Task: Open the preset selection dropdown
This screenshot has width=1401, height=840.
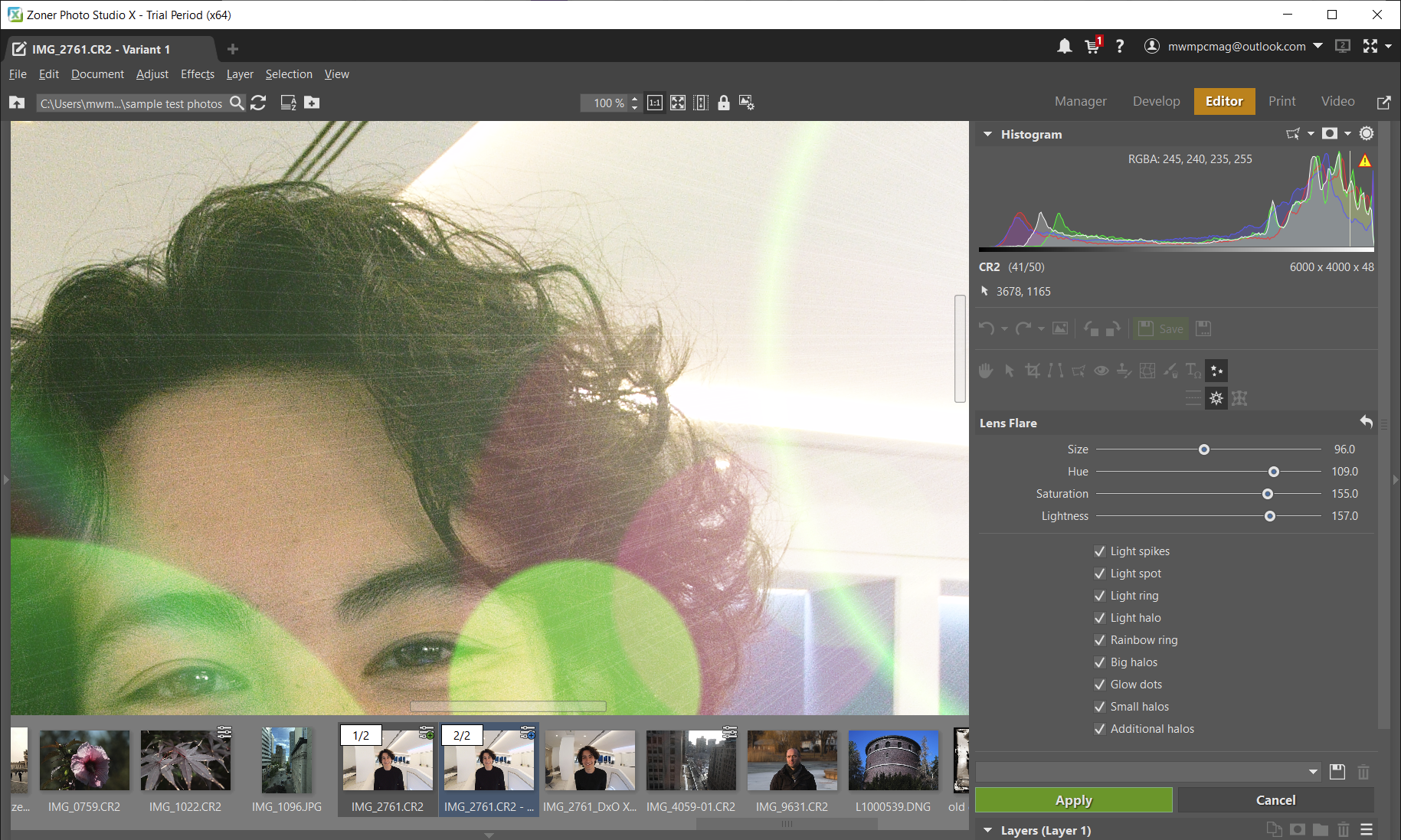Action: tap(1314, 772)
